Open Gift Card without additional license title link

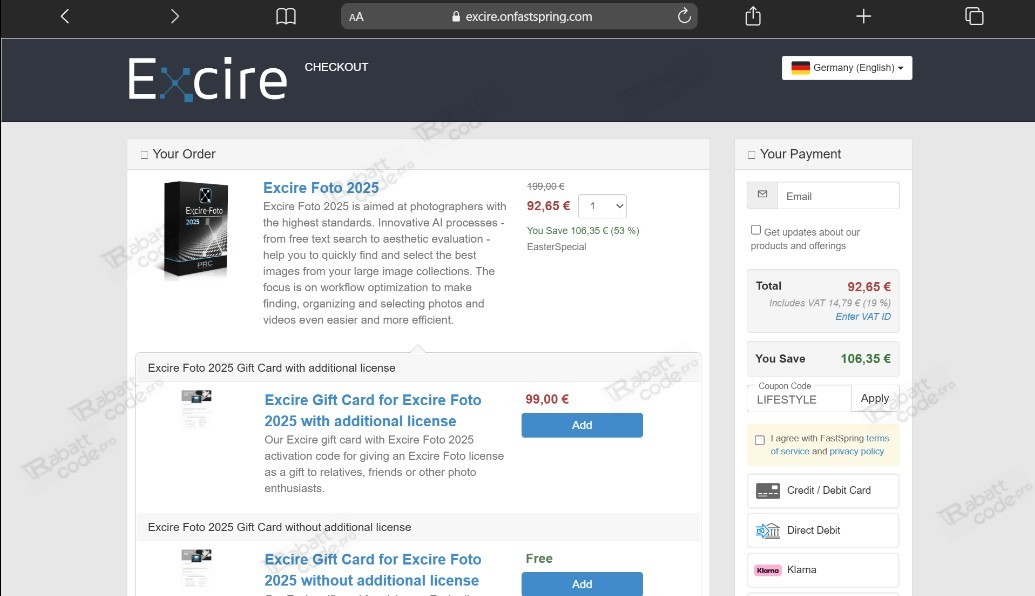click(x=373, y=570)
